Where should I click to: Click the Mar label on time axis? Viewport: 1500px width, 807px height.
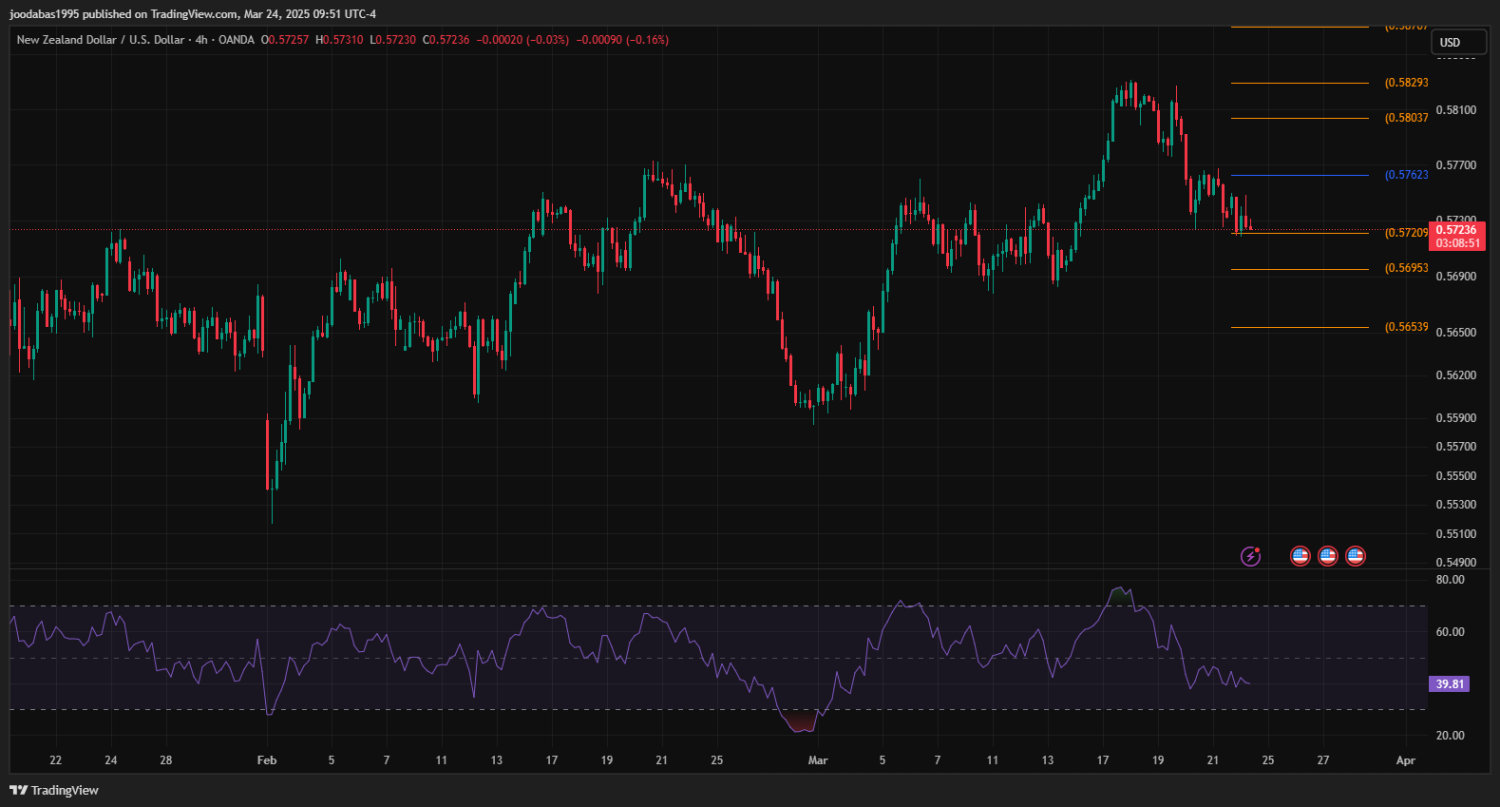pyautogui.click(x=818, y=761)
